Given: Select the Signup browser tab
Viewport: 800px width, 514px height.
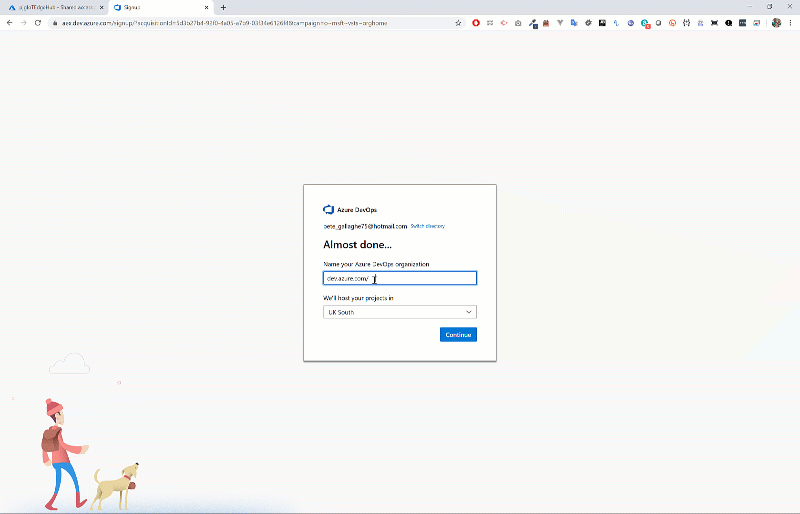Looking at the screenshot, I should coord(161,8).
